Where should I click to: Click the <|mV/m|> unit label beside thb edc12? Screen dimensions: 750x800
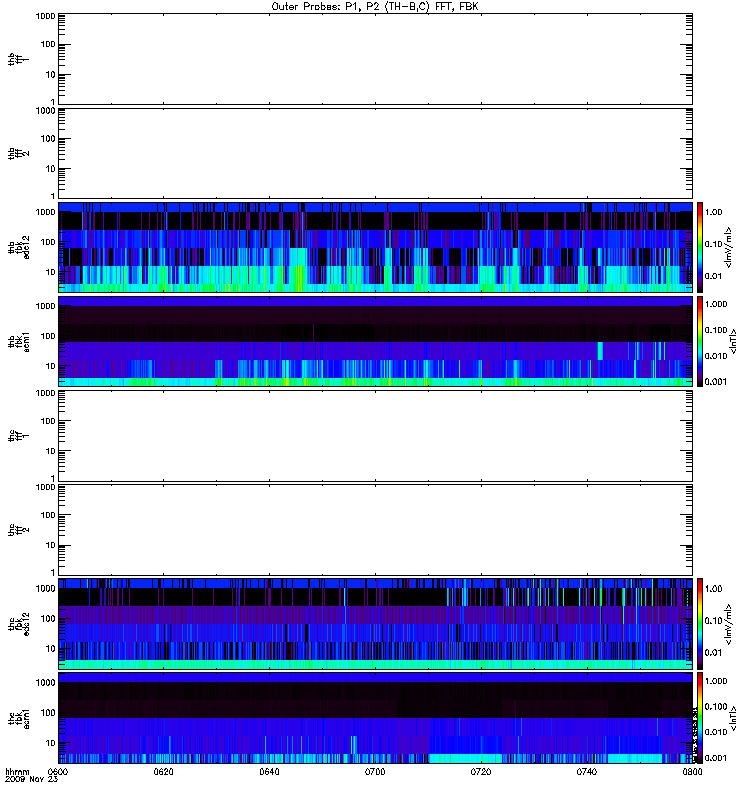pos(729,247)
